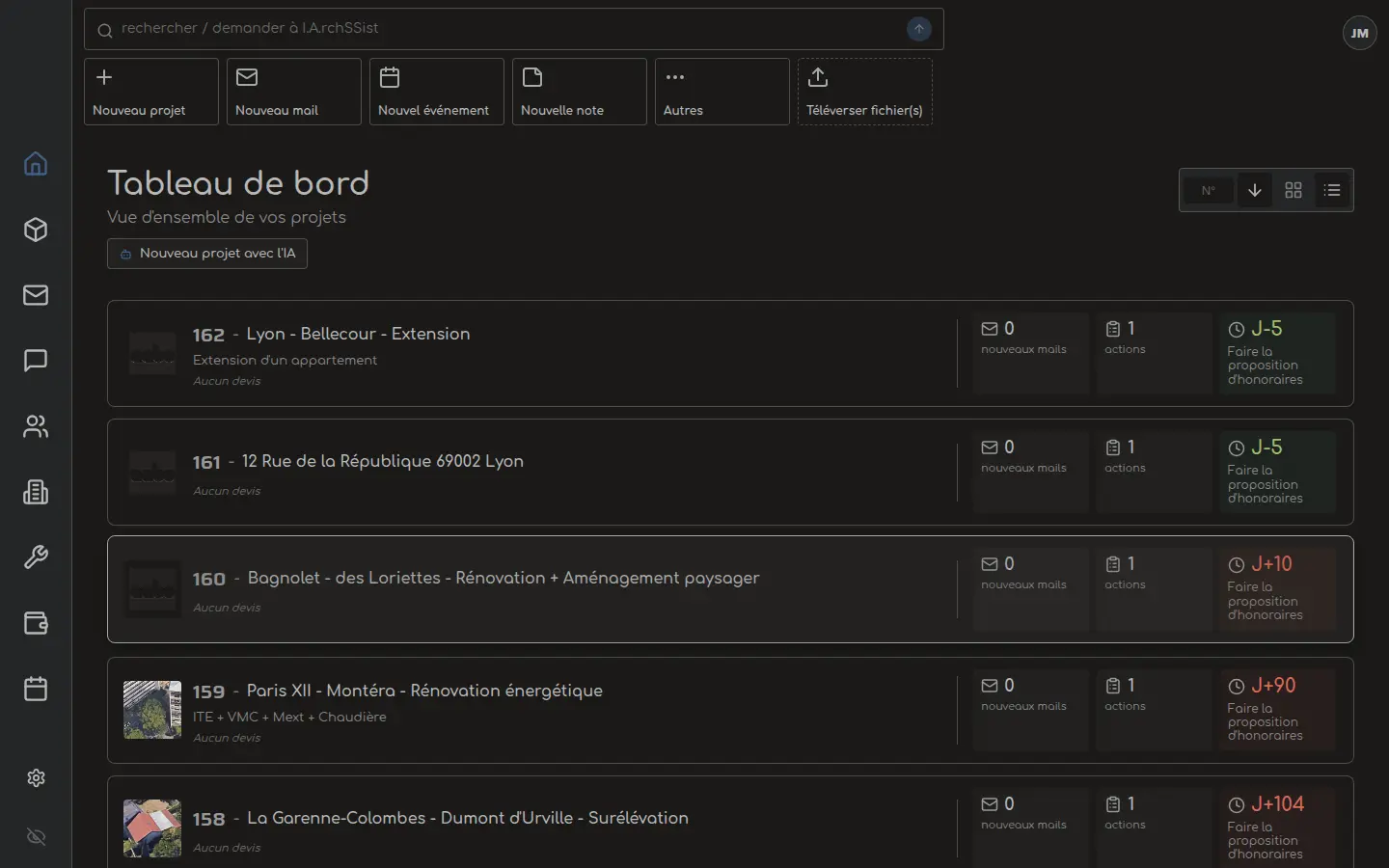Viewport: 1389px width, 868px height.
Task: View nouveaux mails for project 158
Action: point(1030,827)
